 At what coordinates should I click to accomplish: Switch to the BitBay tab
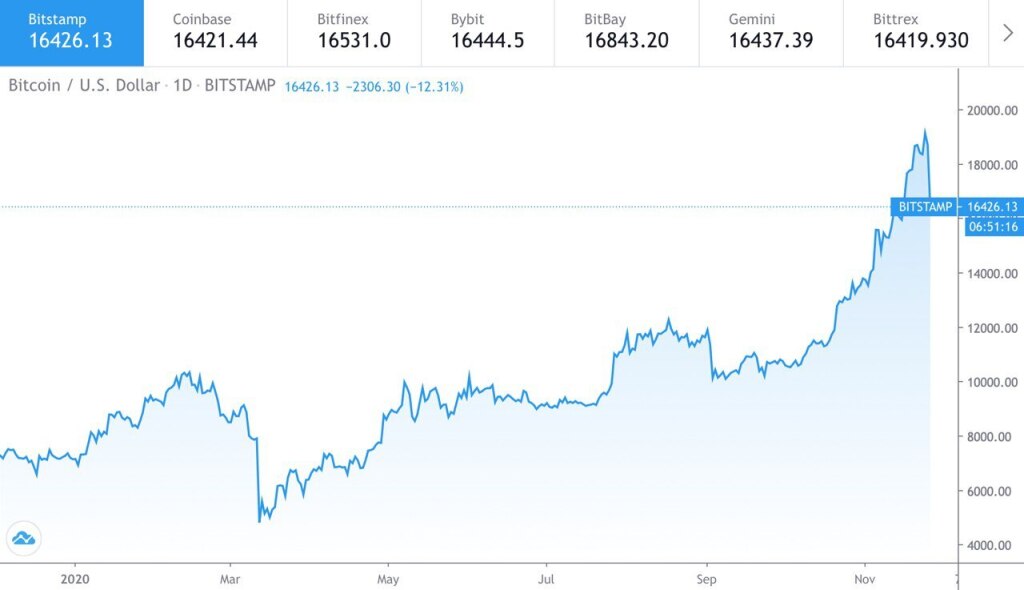626,32
